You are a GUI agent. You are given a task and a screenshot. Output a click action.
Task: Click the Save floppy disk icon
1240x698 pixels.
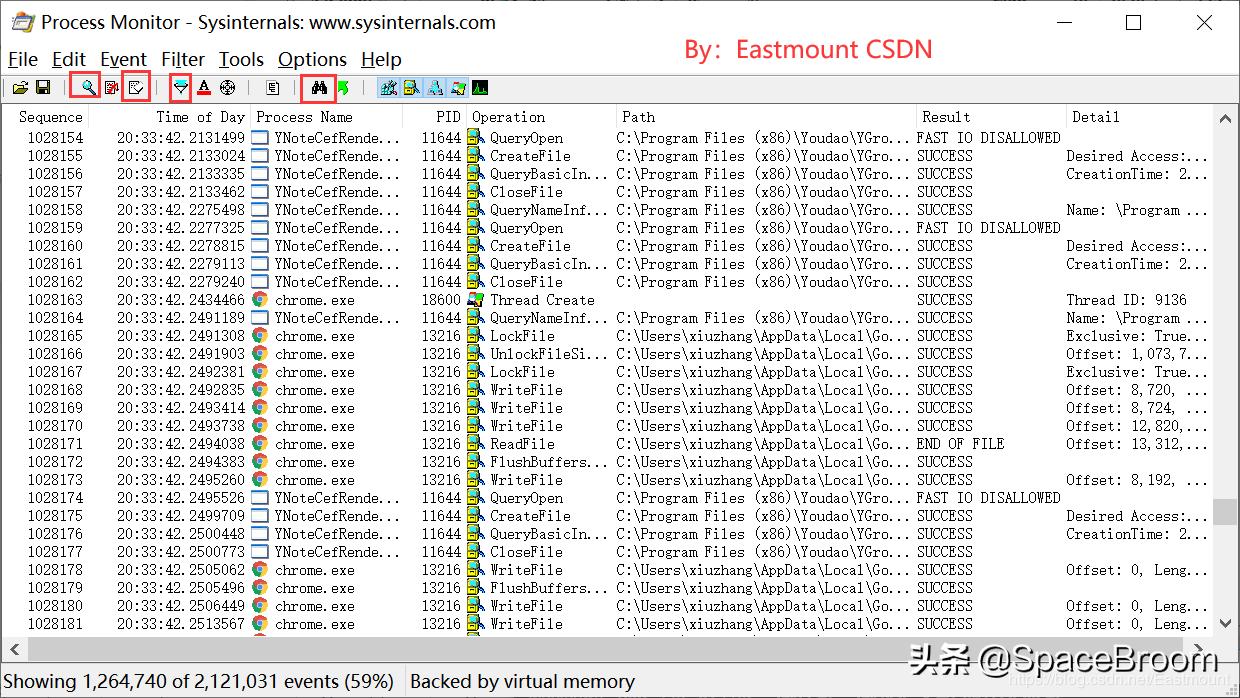pos(43,88)
